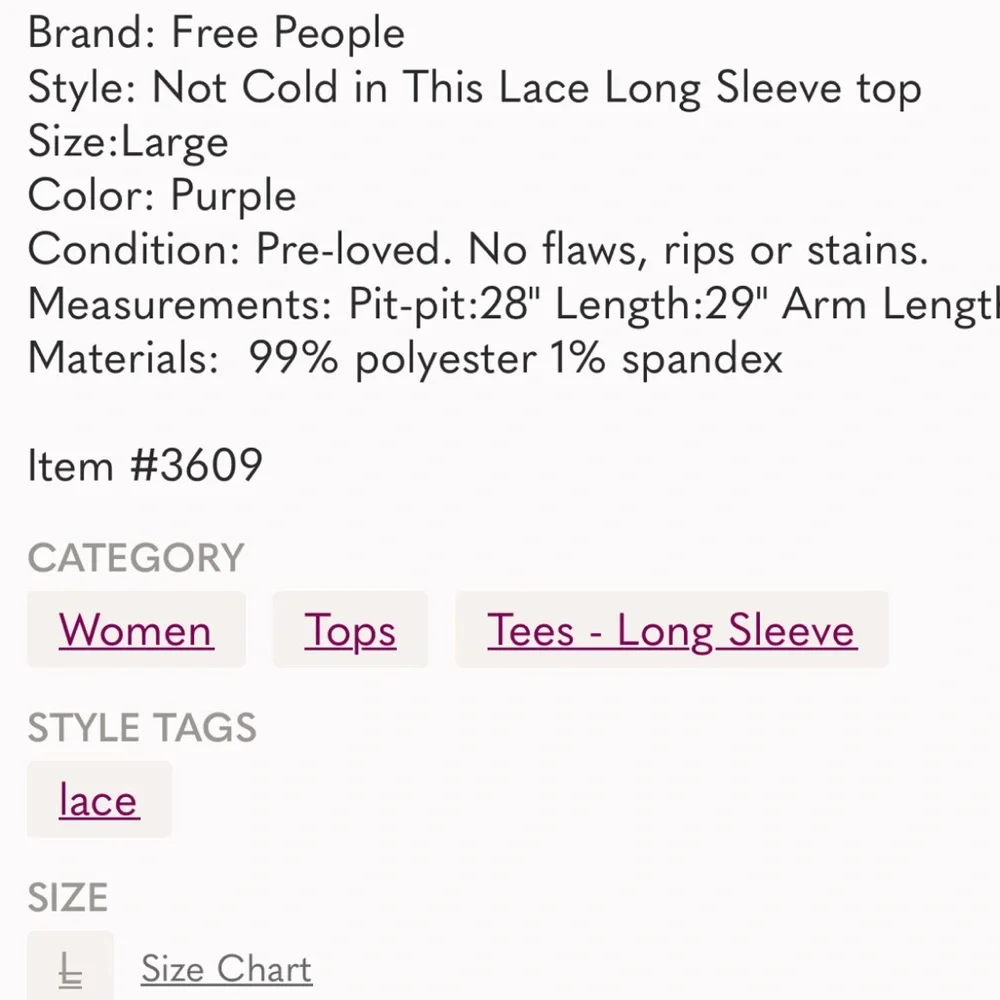Select the size L button
The image size is (1000, 1000).
(x=70, y=968)
